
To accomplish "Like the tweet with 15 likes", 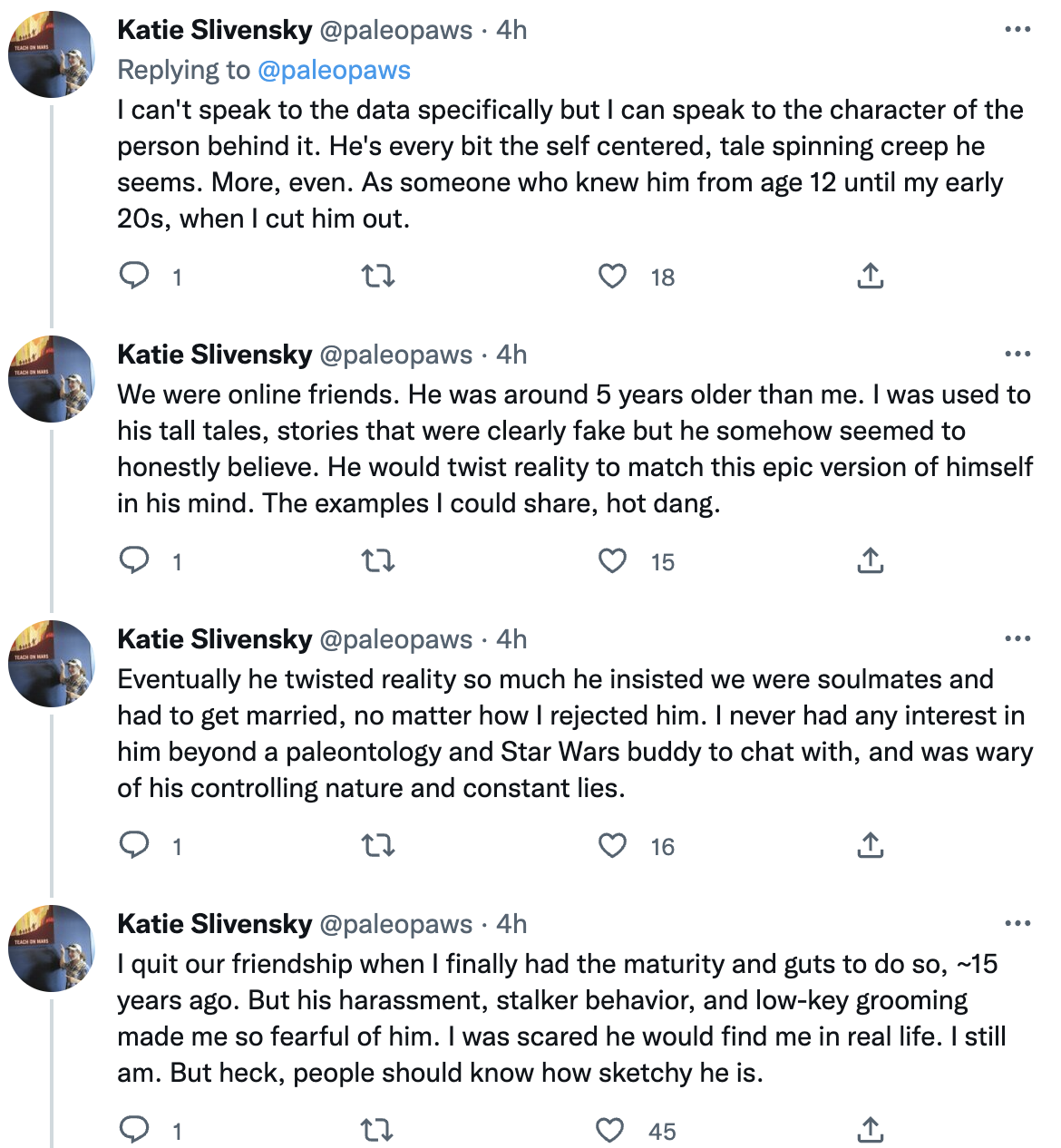I will [x=613, y=561].
